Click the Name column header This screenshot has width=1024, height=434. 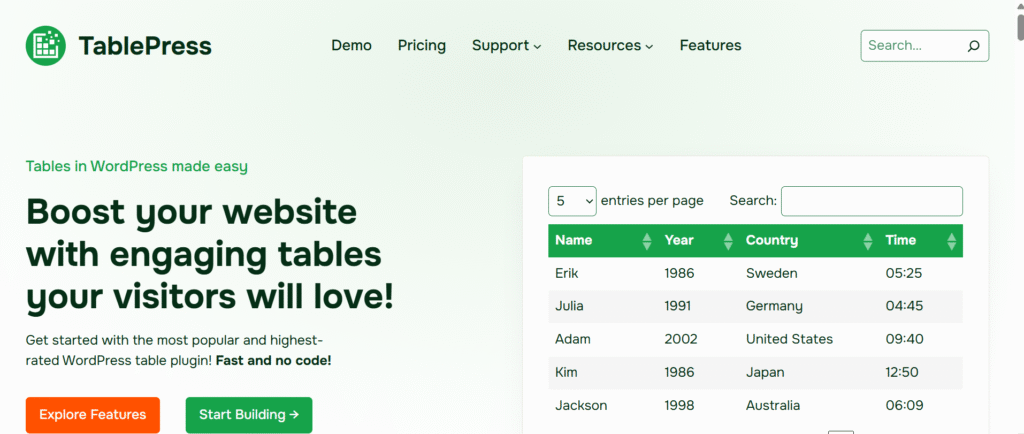[603, 241]
